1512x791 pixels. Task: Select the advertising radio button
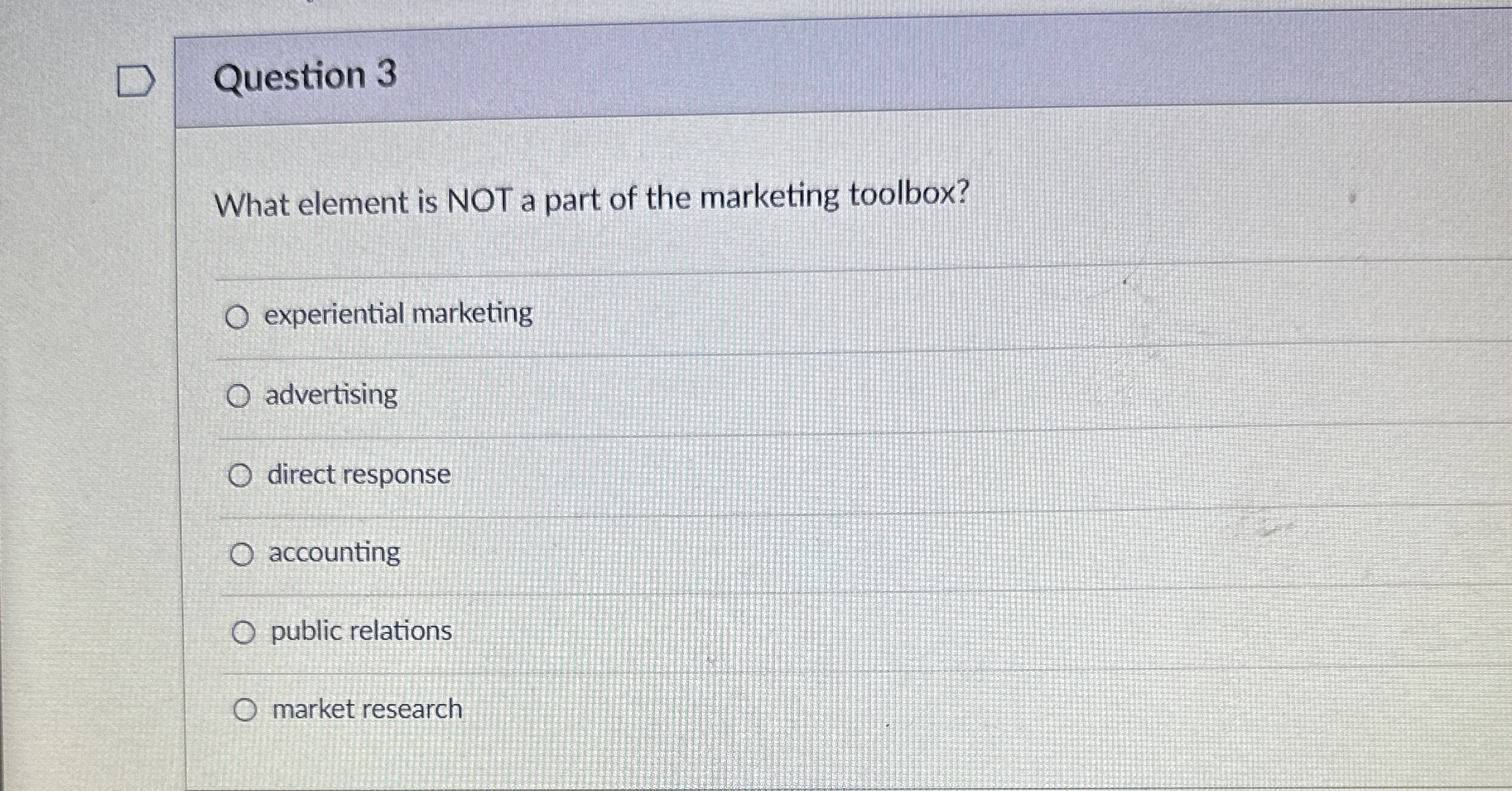239,396
